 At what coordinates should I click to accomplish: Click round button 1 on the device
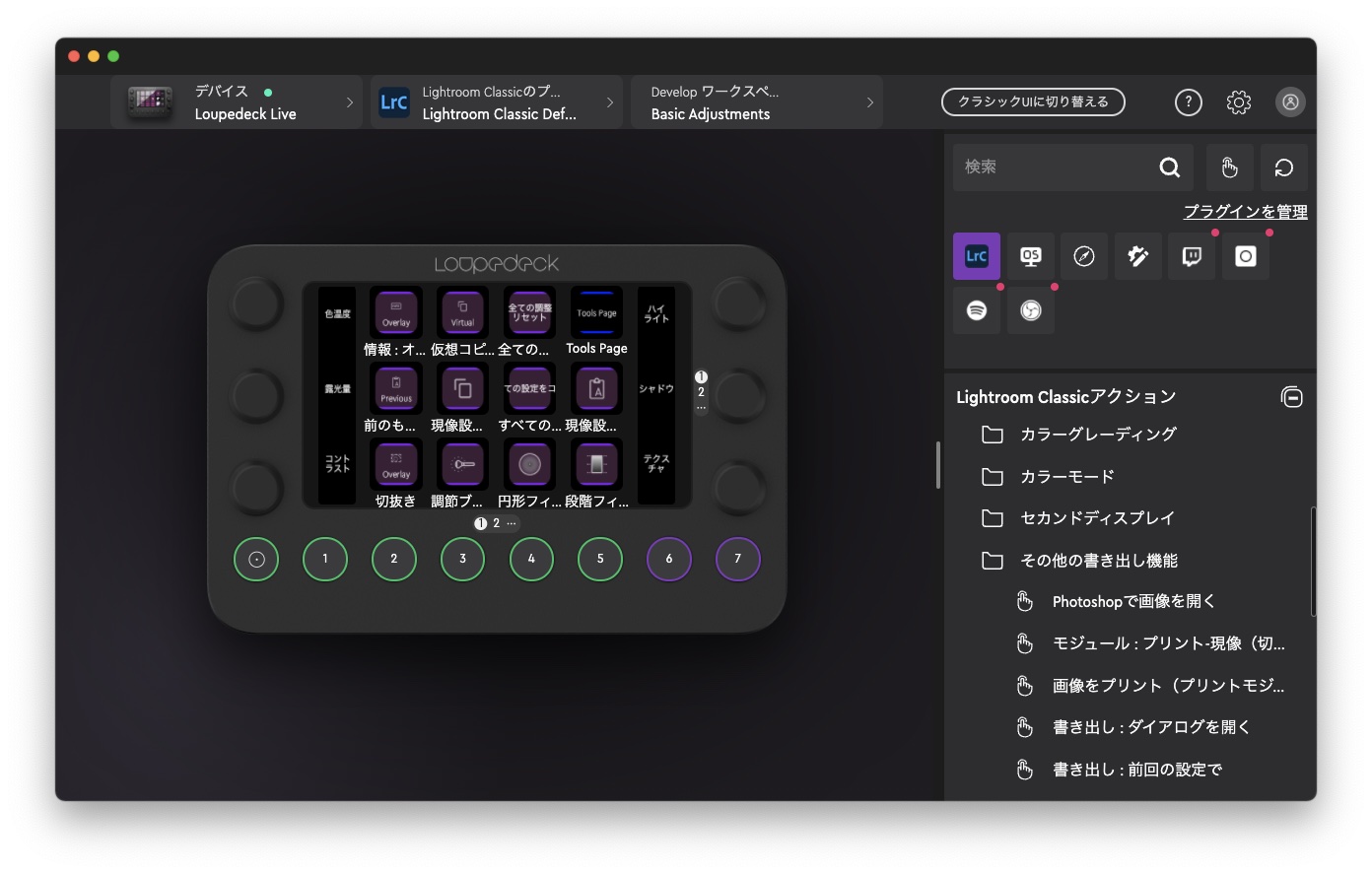point(325,559)
